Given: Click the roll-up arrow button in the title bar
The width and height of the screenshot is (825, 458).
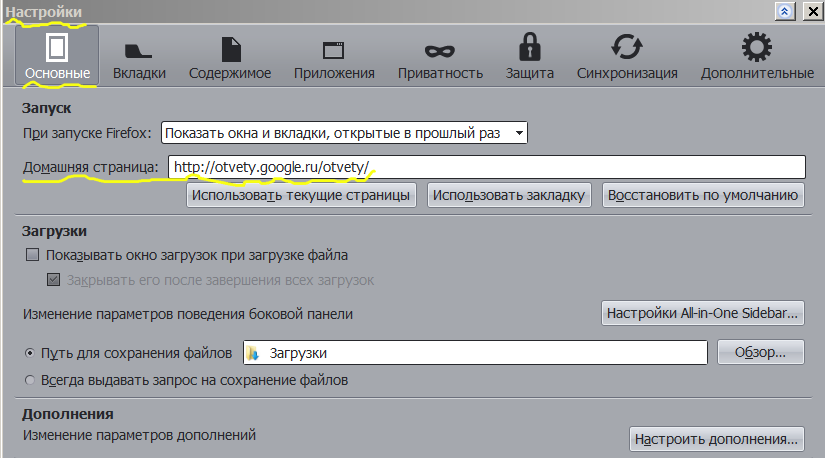Looking at the screenshot, I should pos(785,11).
